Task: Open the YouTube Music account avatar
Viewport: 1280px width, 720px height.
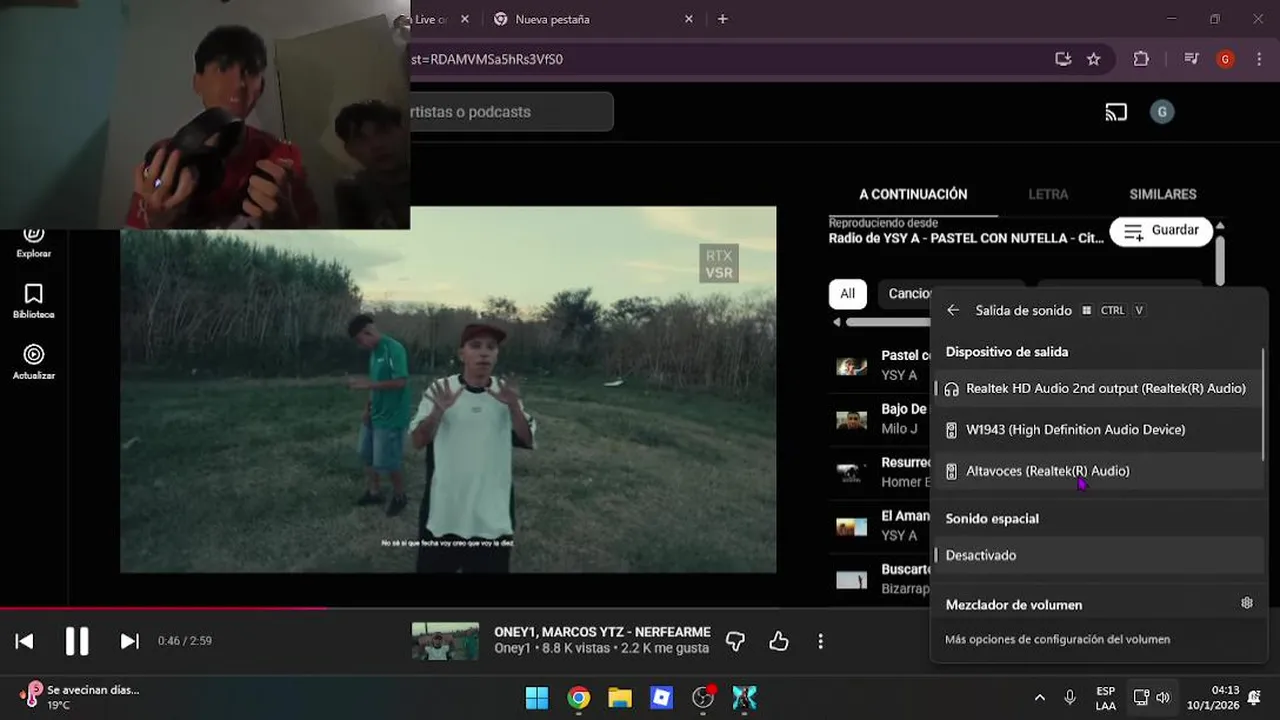Action: 1162,112
